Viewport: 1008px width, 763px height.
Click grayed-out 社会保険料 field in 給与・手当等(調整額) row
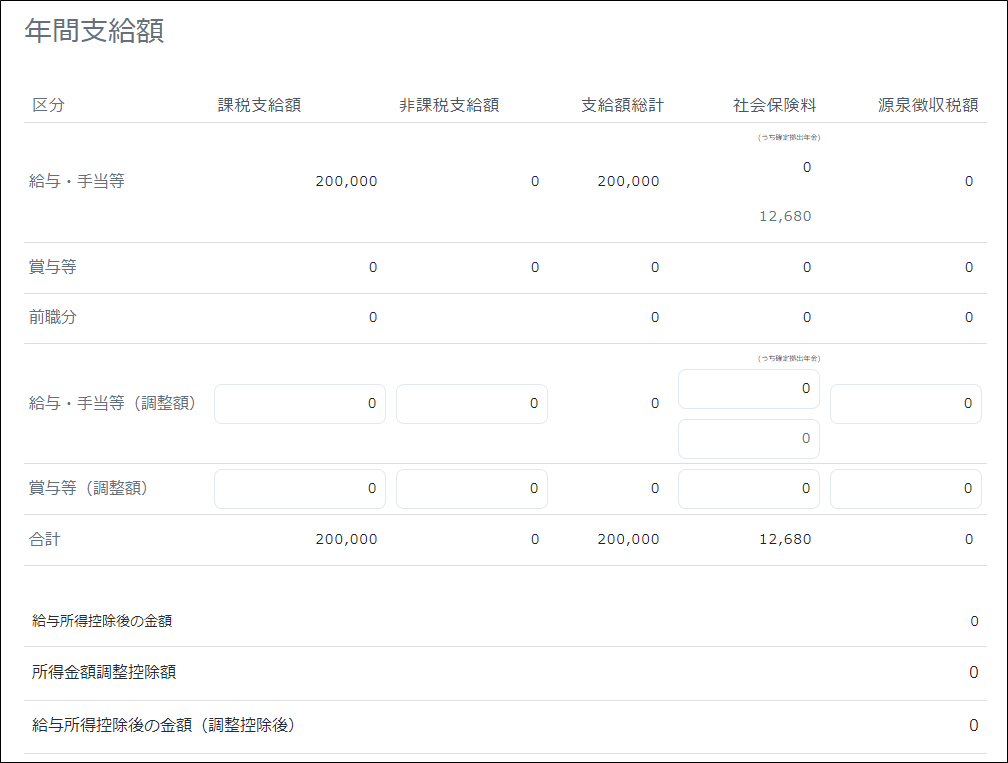pos(748,438)
